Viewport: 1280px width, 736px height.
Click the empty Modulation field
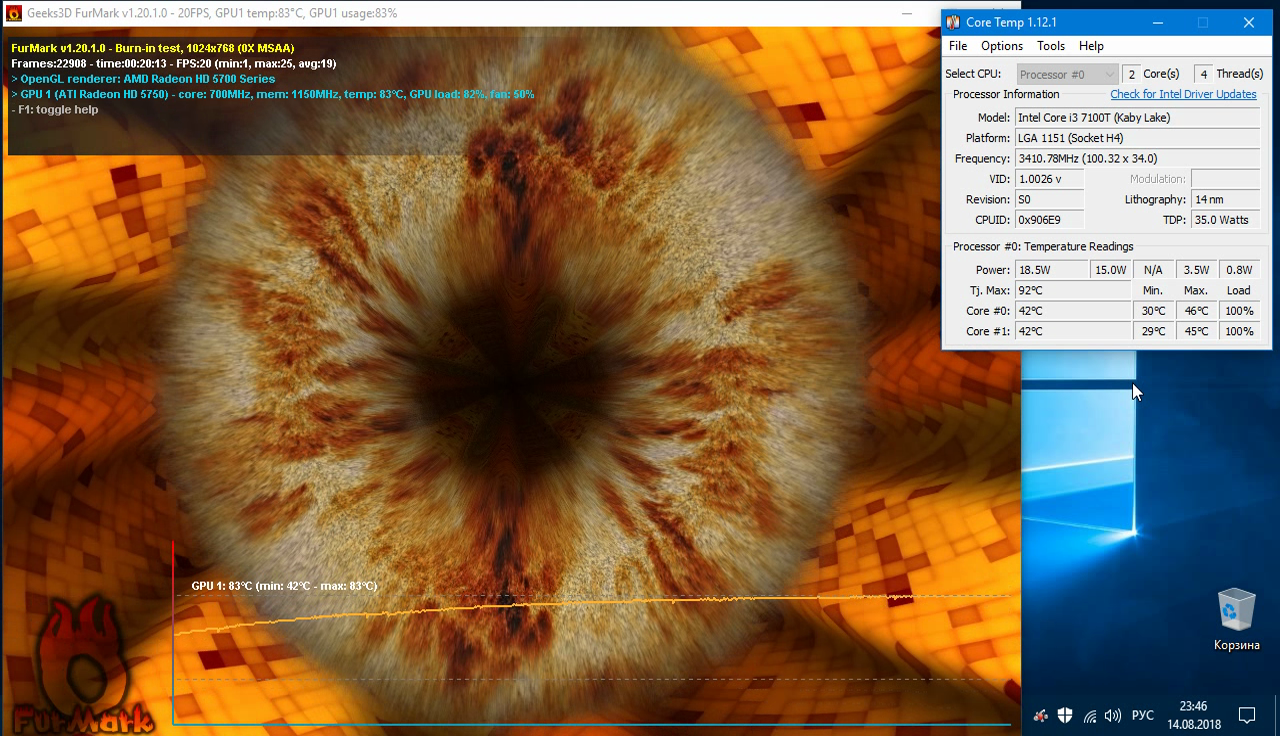pyautogui.click(x=1225, y=179)
